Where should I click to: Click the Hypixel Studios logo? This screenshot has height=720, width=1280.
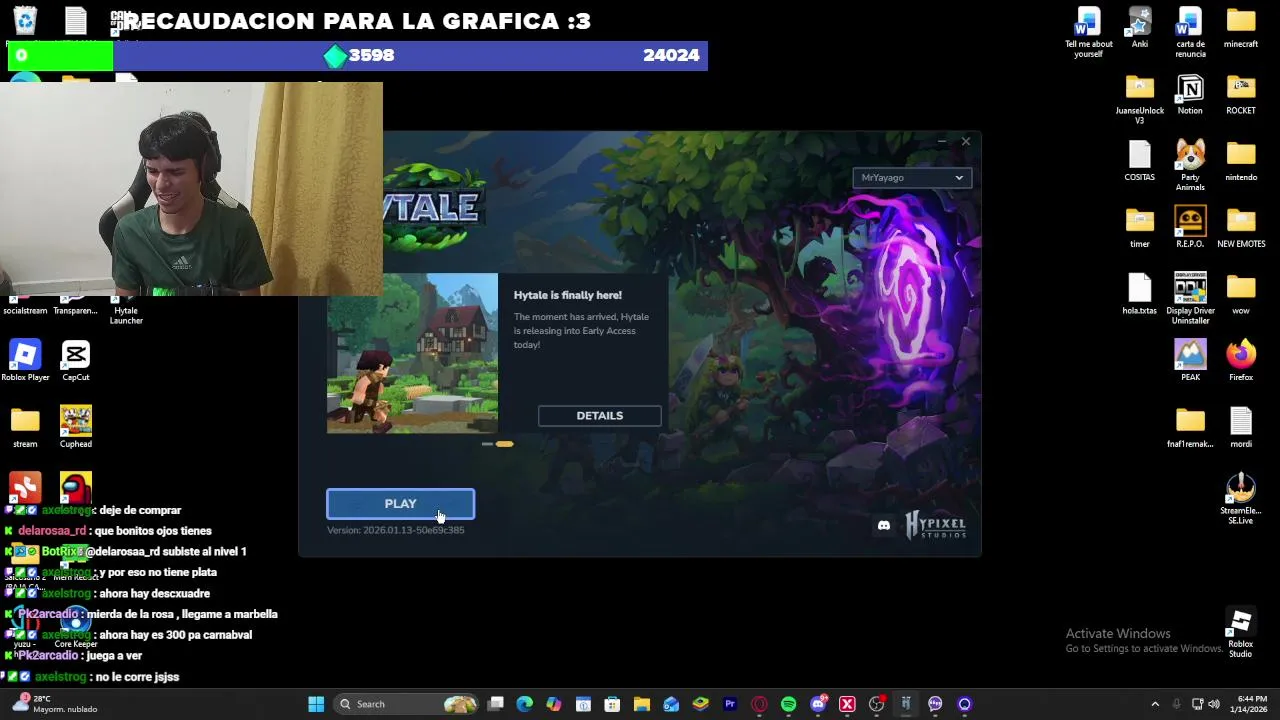[936, 525]
